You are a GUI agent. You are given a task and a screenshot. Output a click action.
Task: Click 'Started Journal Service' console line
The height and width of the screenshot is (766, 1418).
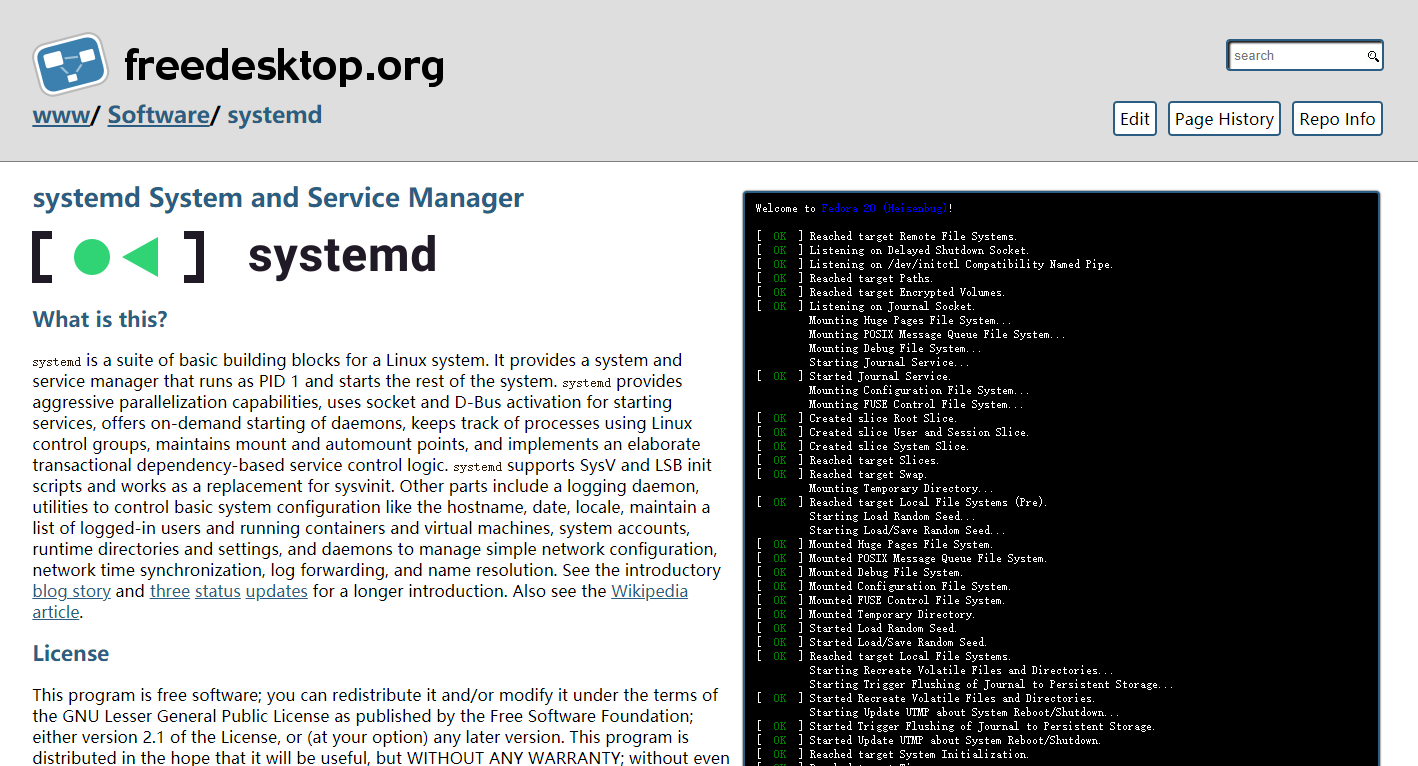click(853, 377)
